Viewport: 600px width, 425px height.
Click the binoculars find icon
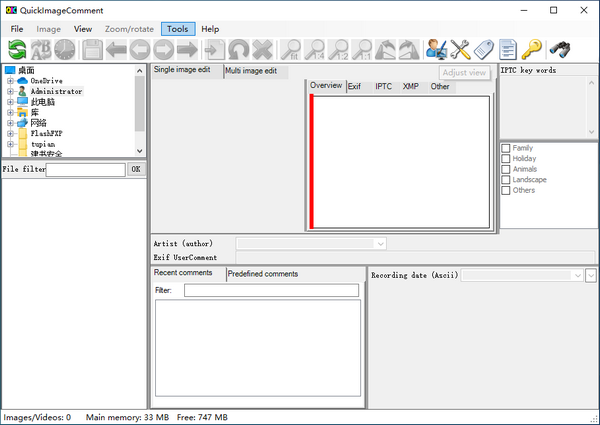561,48
